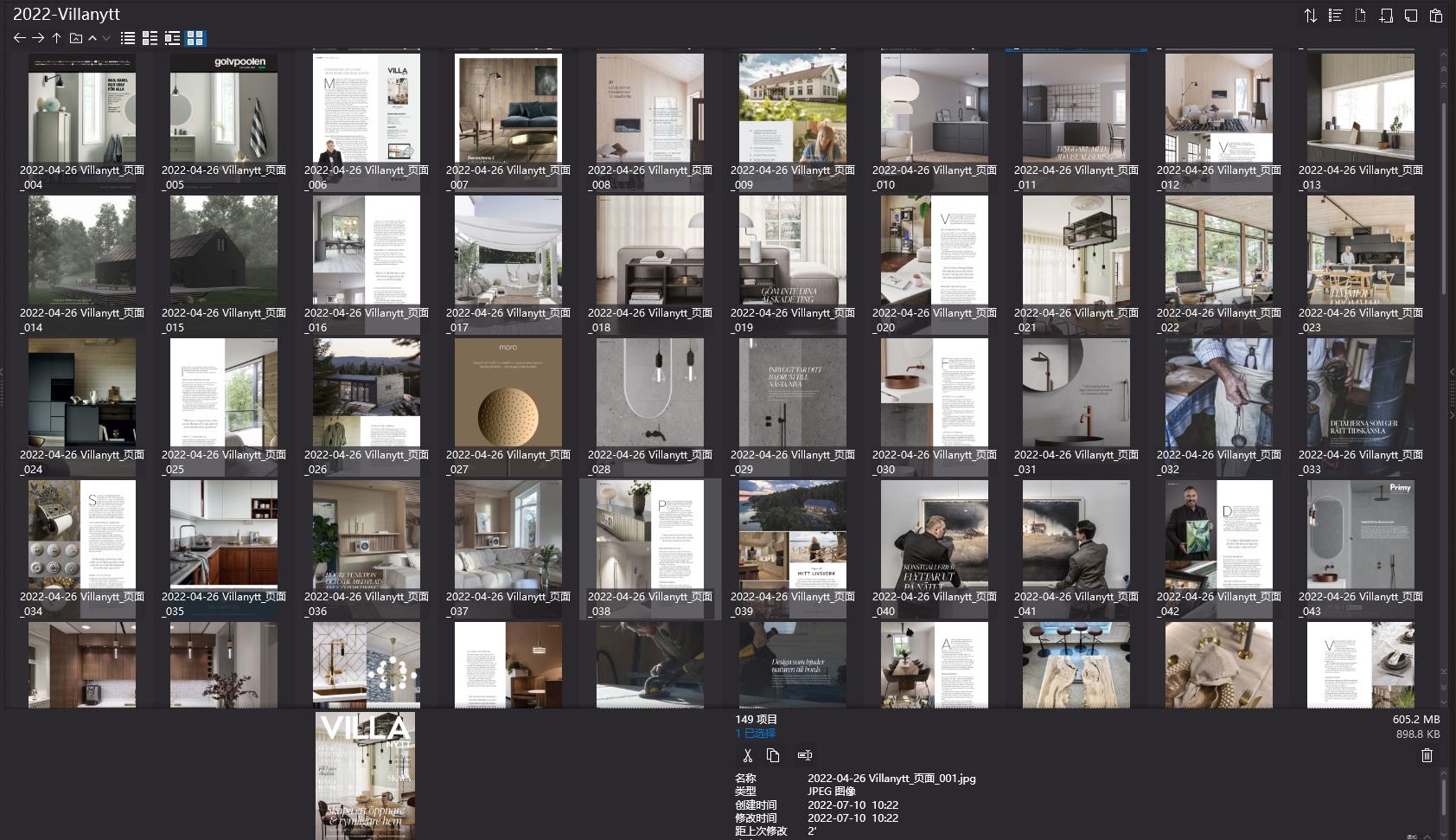Click the 2022-Villanytt folder title
The width and height of the screenshot is (1456, 840).
tap(67, 14)
